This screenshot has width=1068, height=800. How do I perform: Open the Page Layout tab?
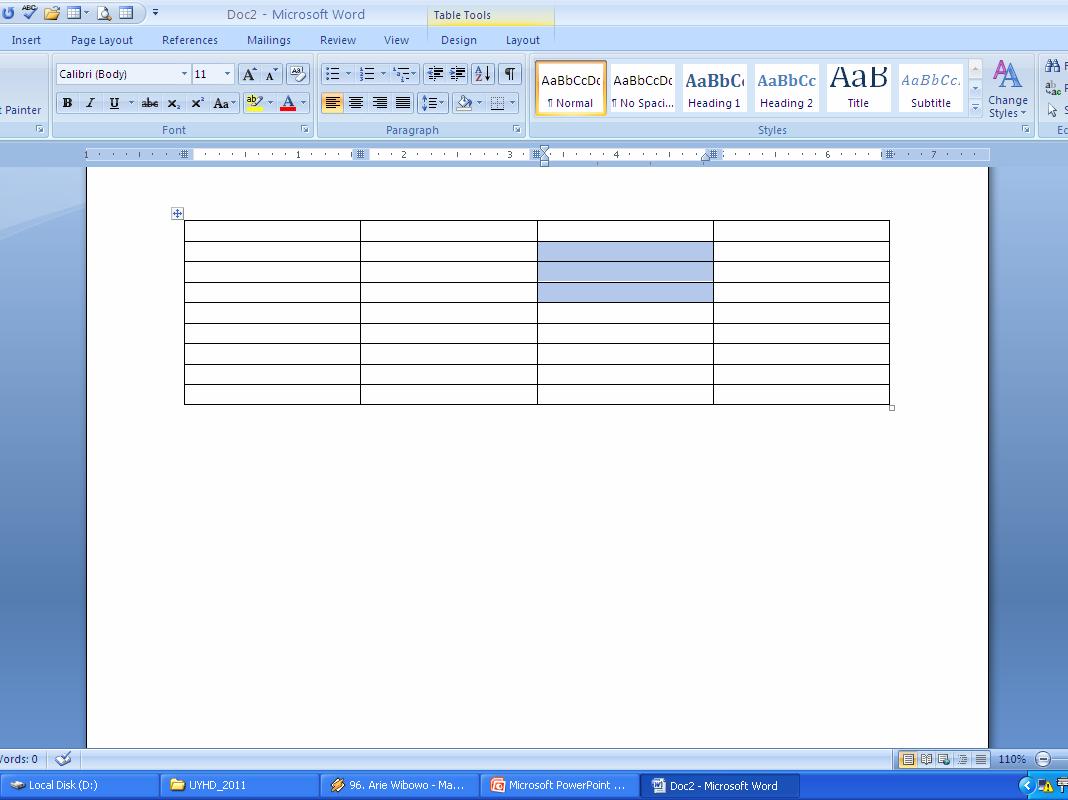pyautogui.click(x=101, y=40)
